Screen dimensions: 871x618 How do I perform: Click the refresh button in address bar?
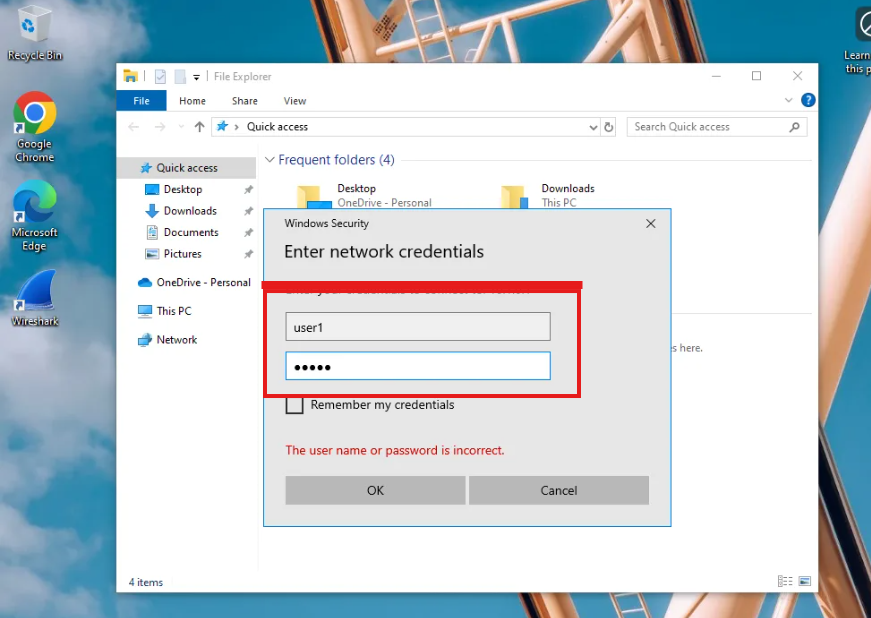[x=609, y=127]
